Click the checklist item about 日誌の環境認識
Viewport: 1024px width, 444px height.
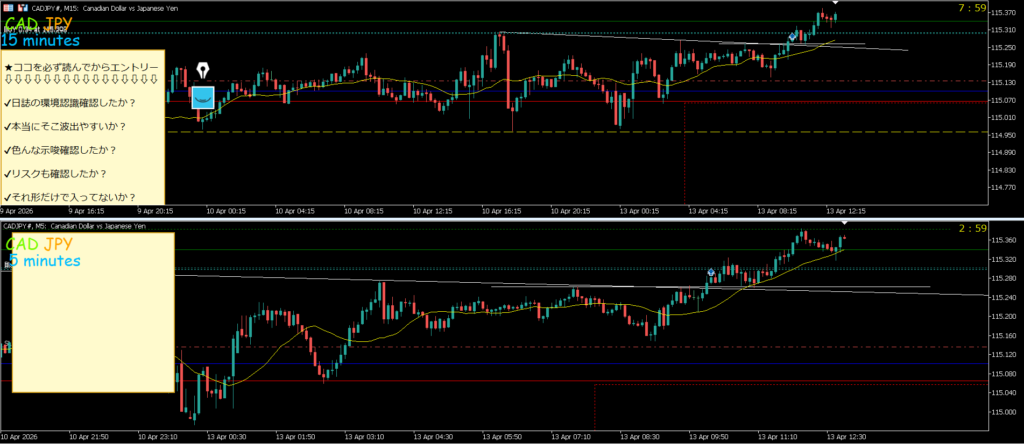pos(70,102)
